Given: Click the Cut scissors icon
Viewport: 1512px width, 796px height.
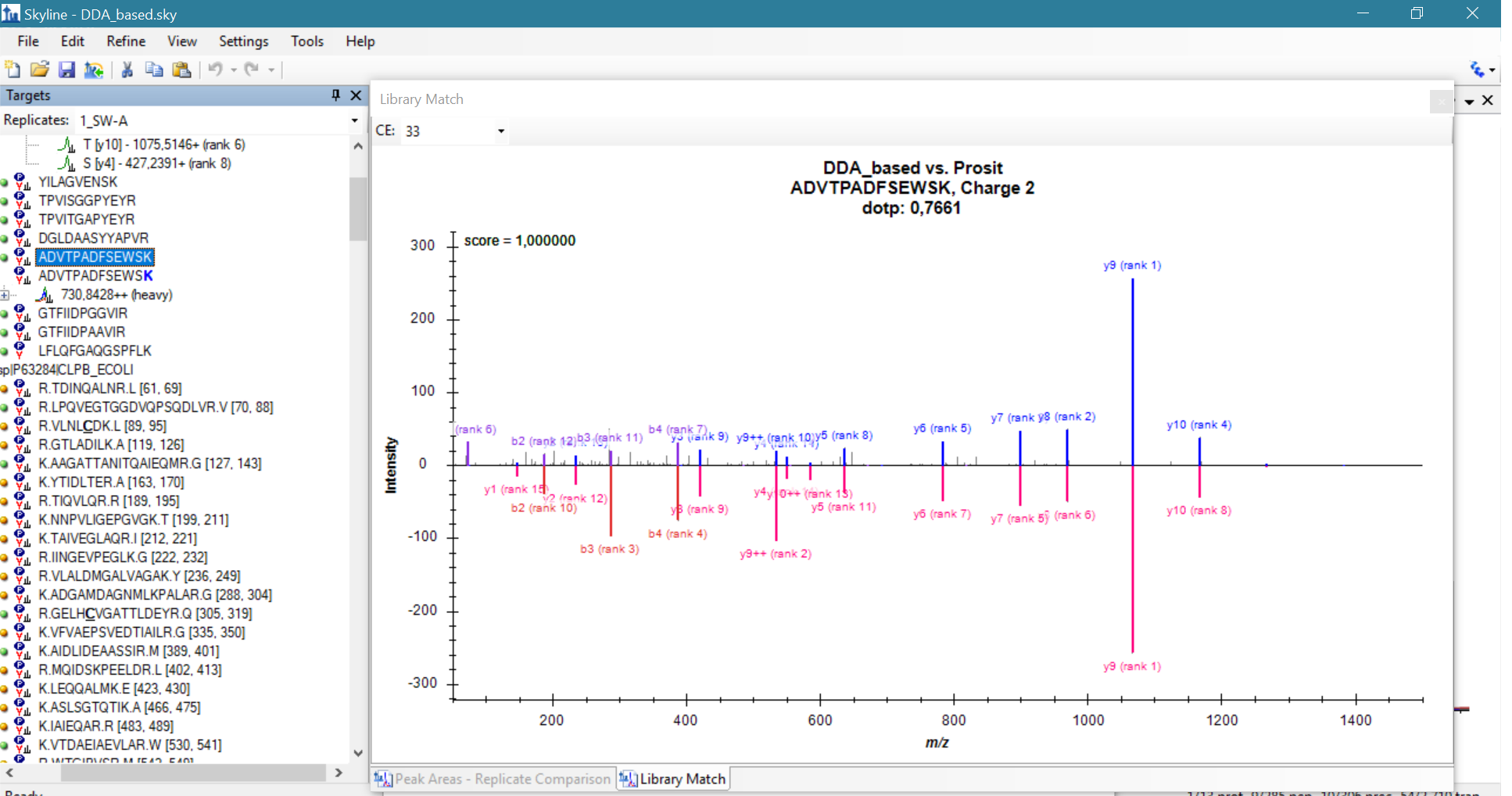Looking at the screenshot, I should (x=127, y=70).
